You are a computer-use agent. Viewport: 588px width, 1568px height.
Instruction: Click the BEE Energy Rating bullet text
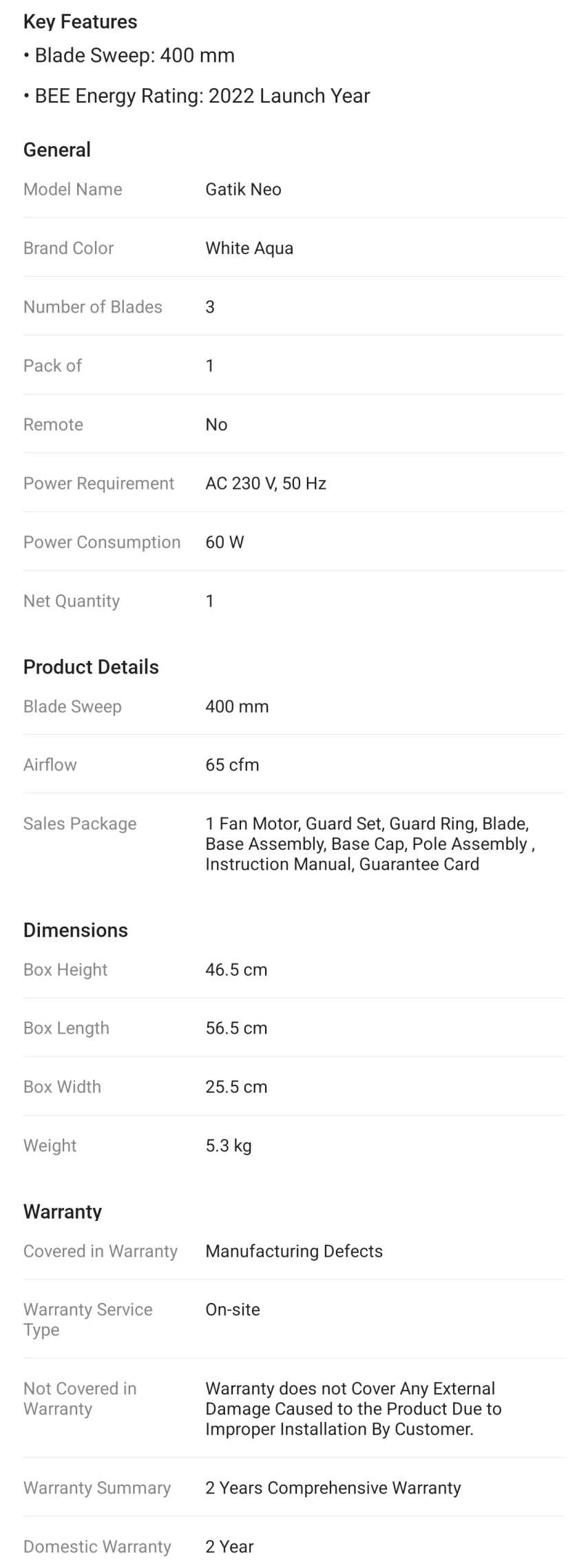pyautogui.click(x=197, y=96)
